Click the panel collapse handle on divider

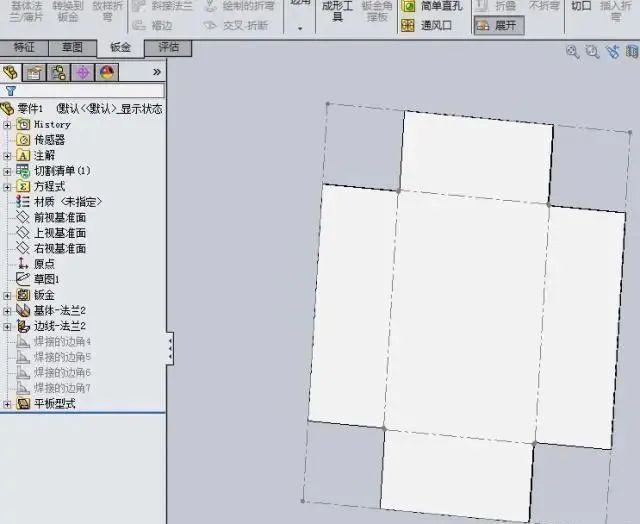click(x=170, y=348)
